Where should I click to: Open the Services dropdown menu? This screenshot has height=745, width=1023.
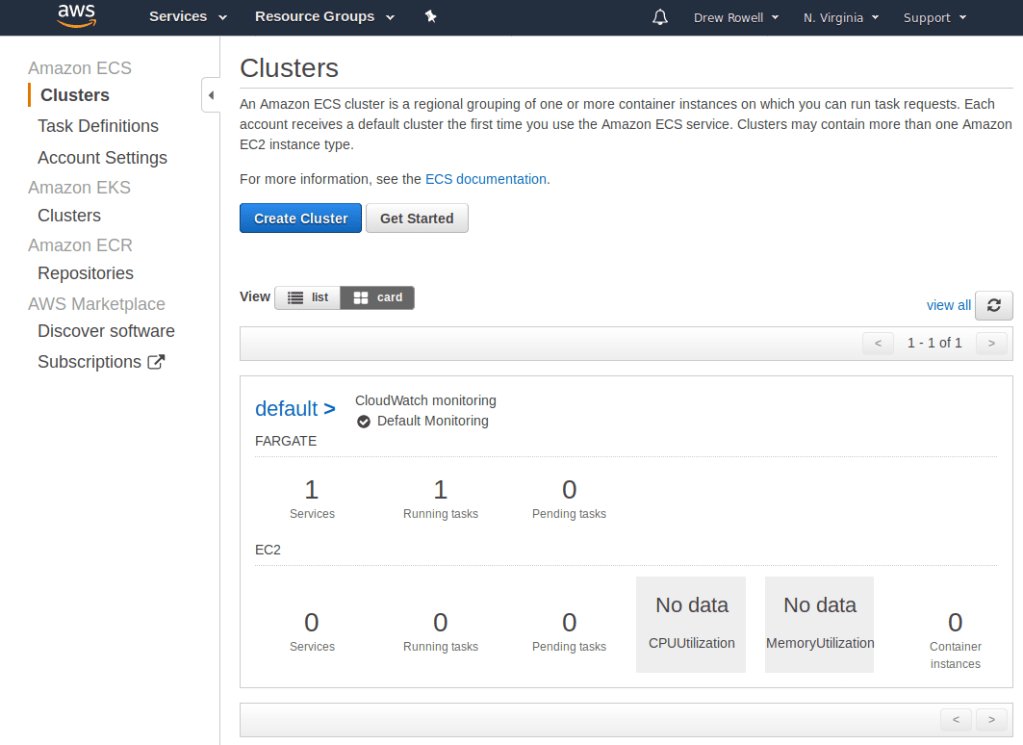coord(188,17)
